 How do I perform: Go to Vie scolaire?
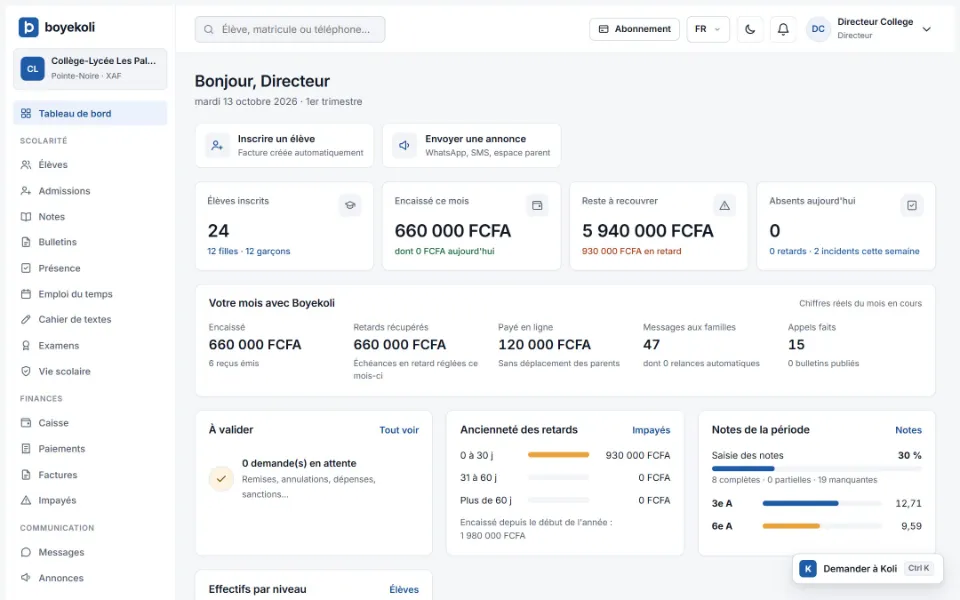90,371
